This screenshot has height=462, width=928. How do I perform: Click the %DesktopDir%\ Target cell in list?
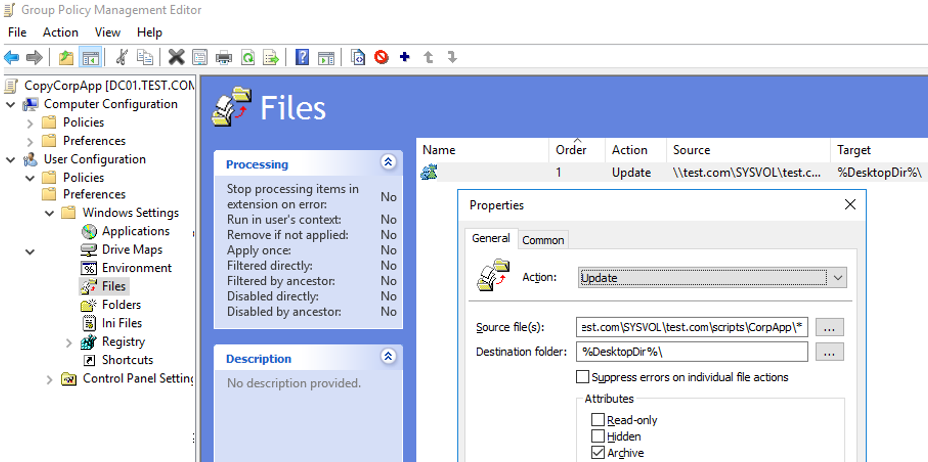[879, 173]
